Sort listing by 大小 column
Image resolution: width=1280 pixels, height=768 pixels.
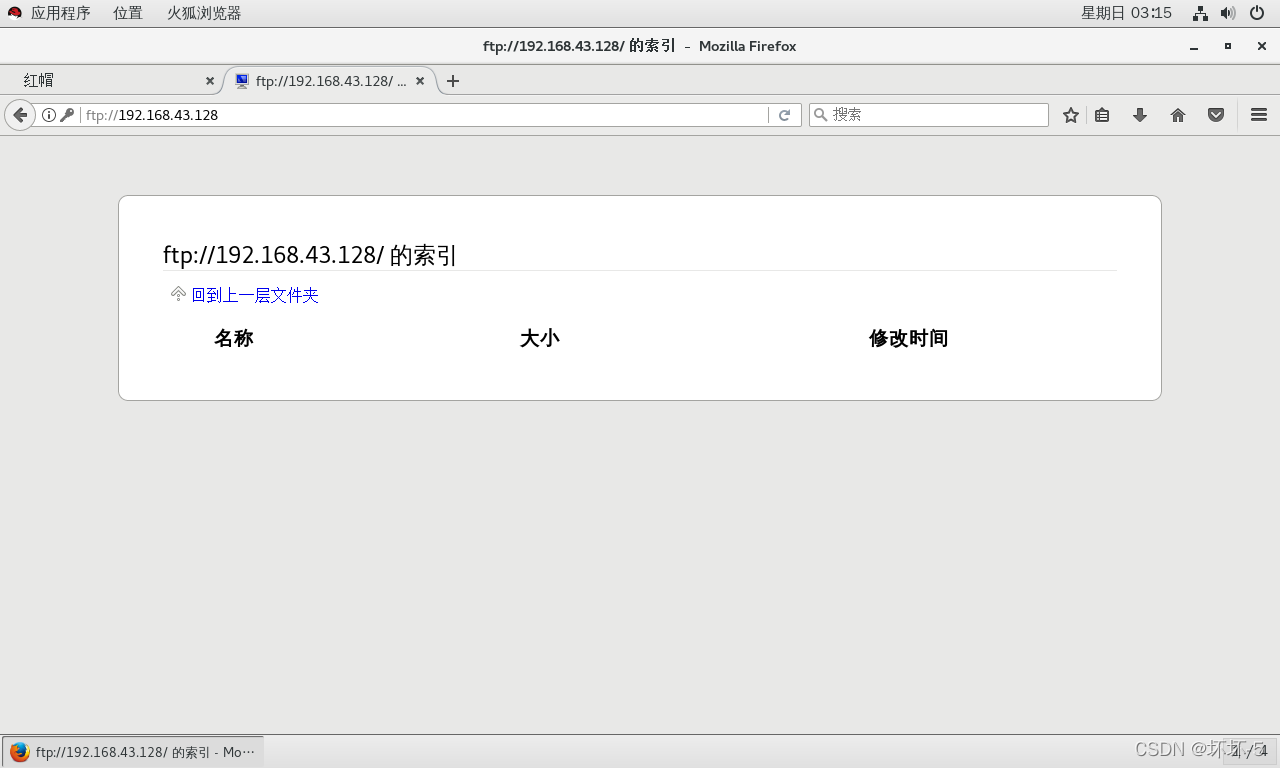(539, 338)
